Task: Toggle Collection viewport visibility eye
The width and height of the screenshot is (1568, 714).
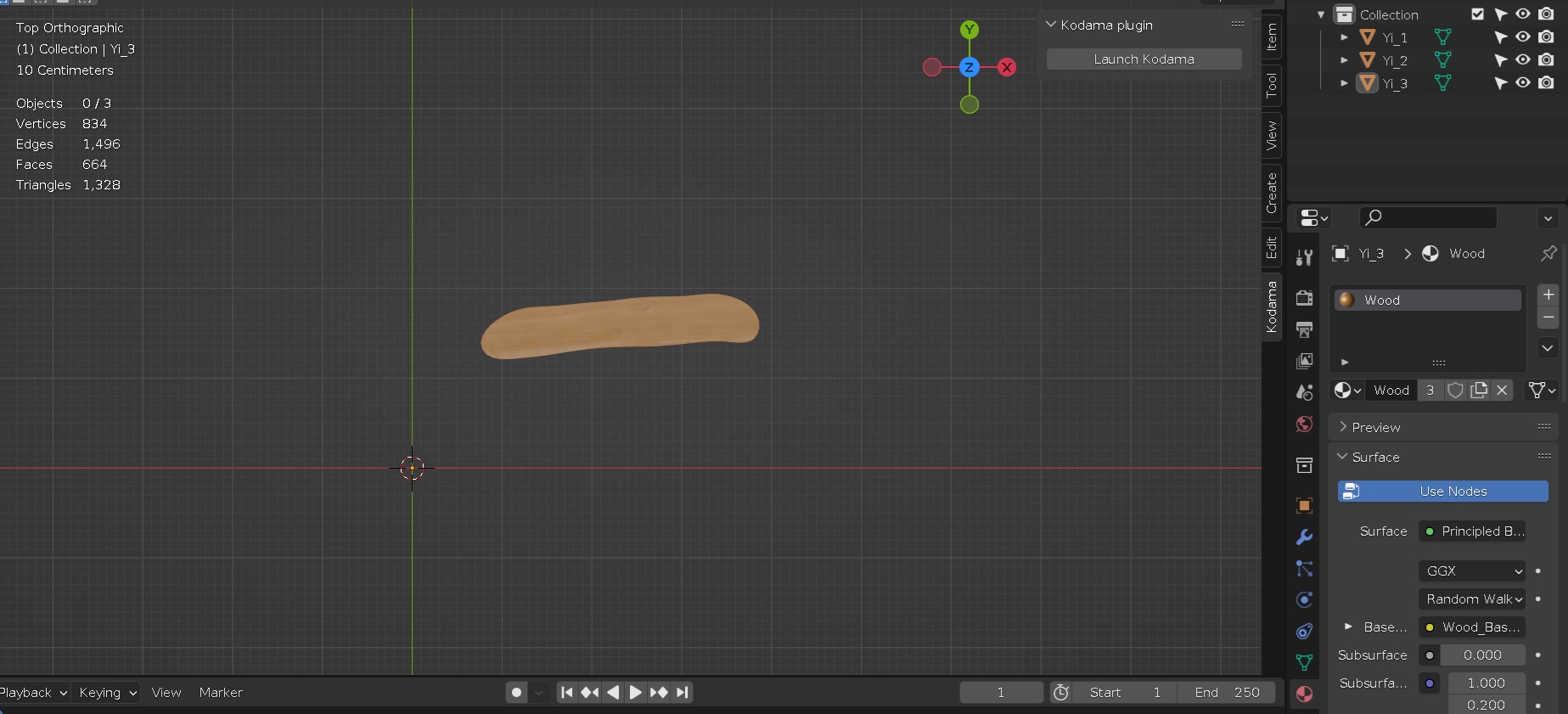Action: [1523, 14]
